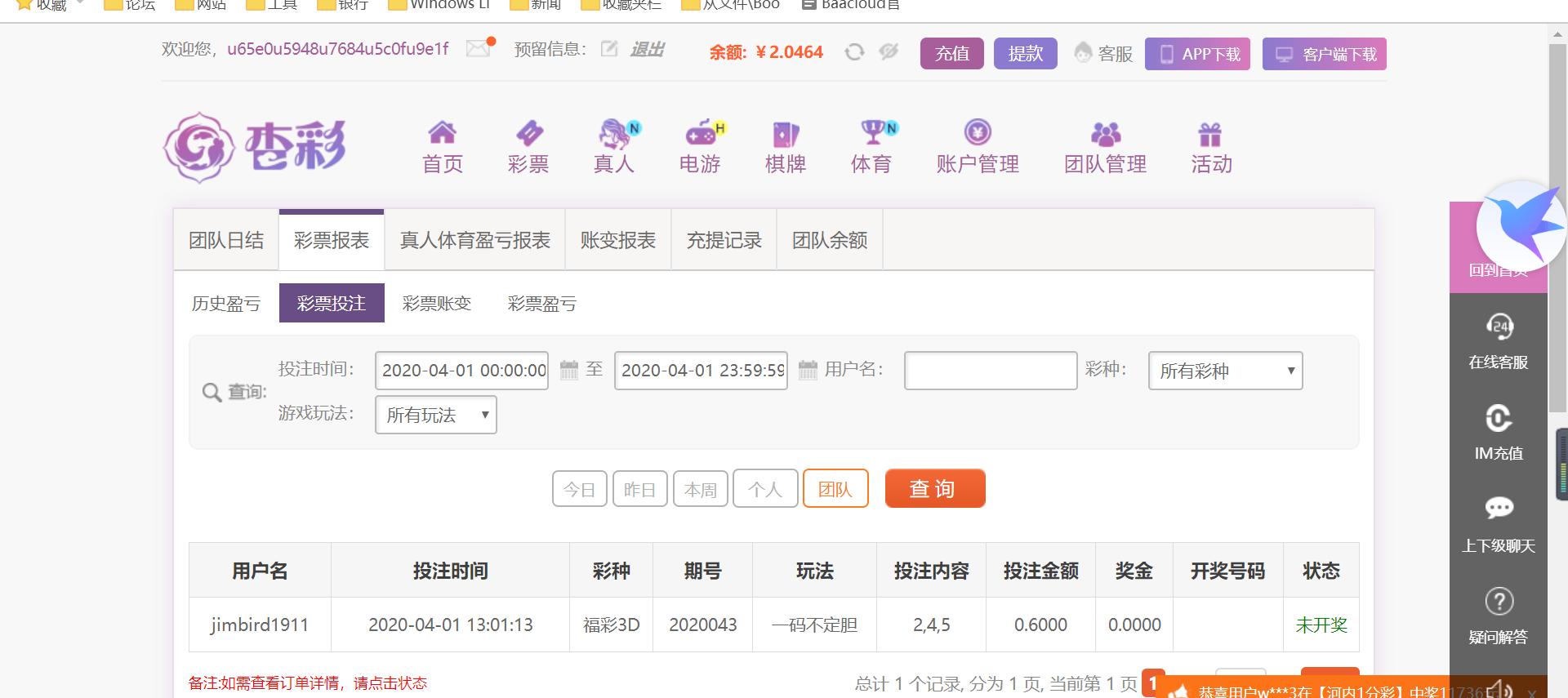
Task: Click bet amount 0.6000 cell
Action: [x=1040, y=625]
